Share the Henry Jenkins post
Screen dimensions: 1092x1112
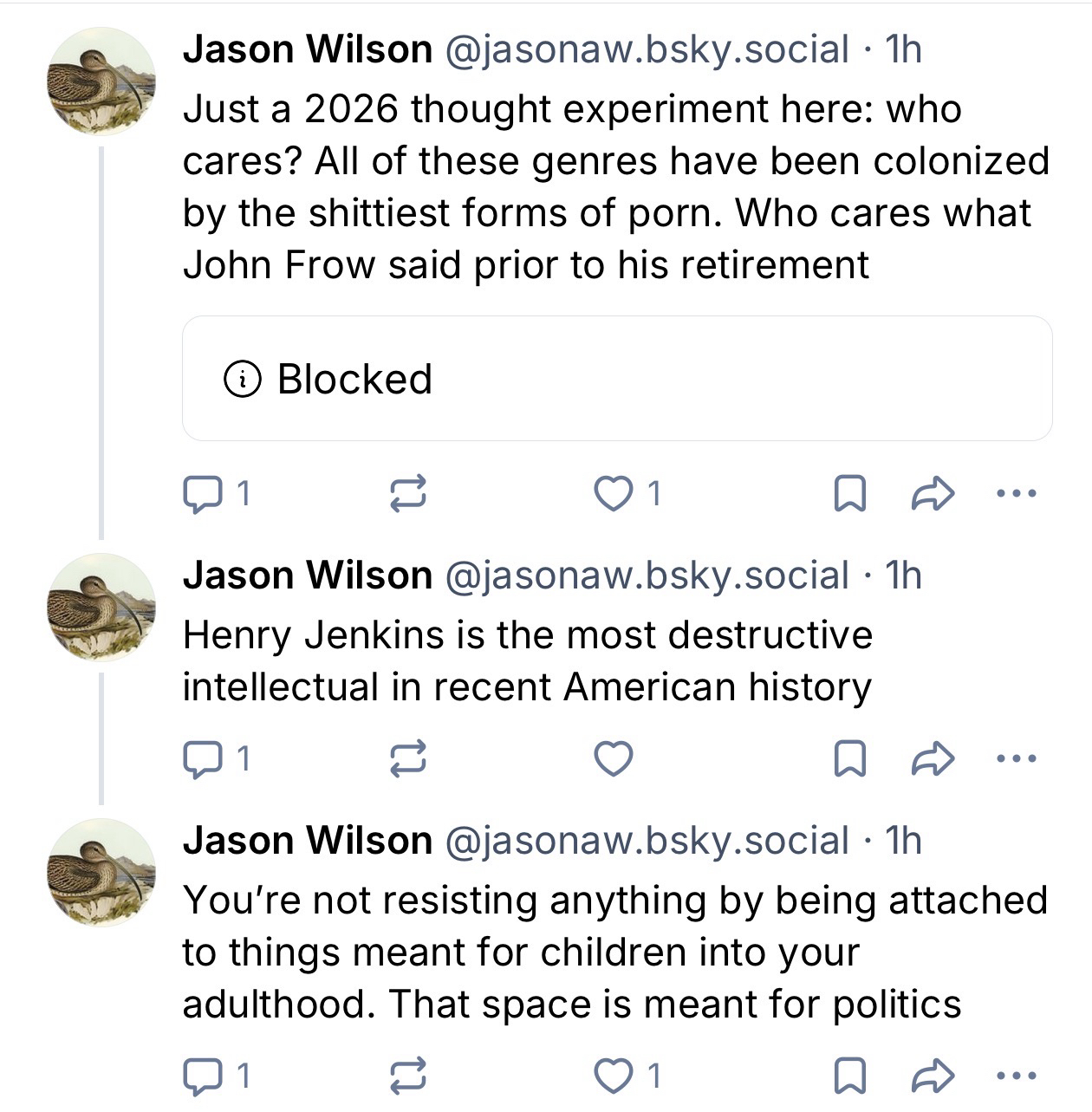point(933,759)
